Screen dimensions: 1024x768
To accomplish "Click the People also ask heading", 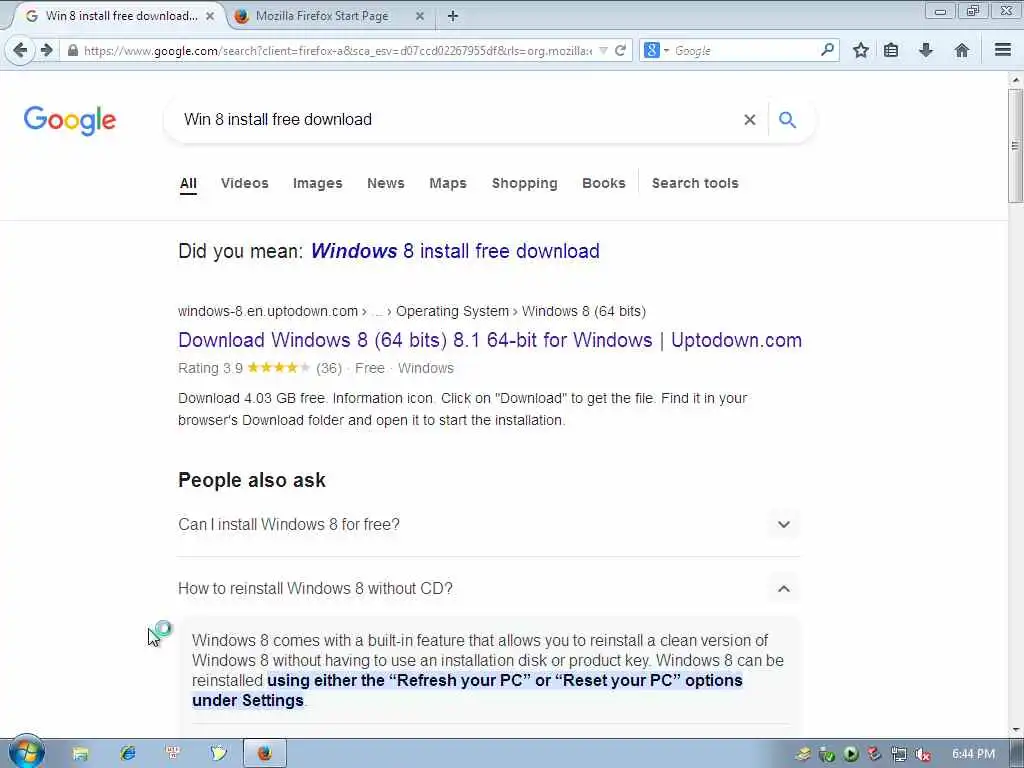I will coord(251,480).
